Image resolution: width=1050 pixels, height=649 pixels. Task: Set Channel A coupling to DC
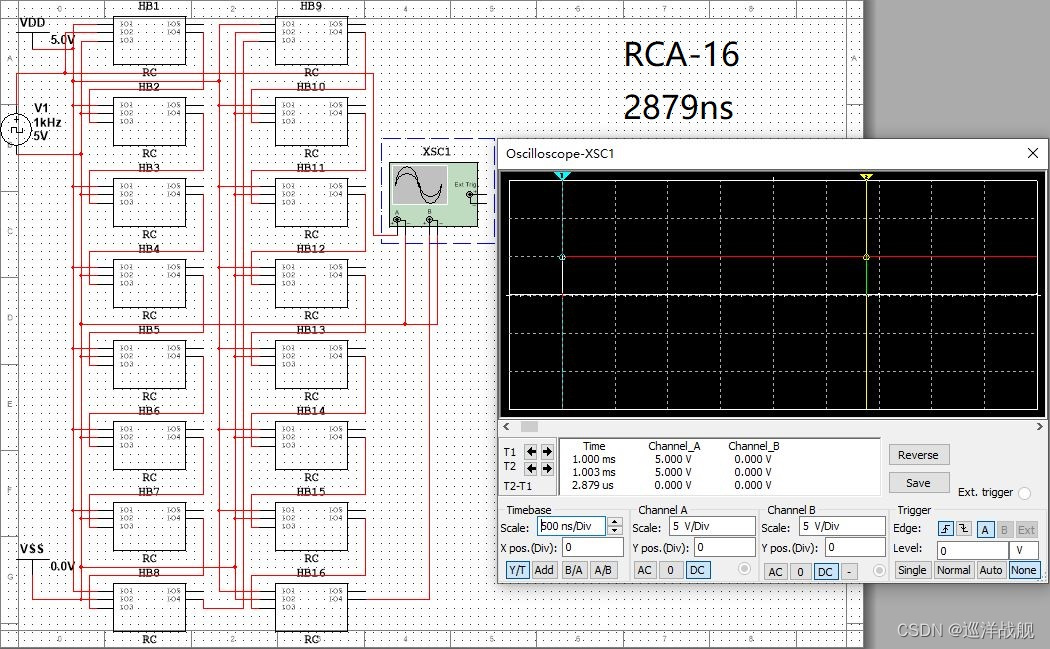click(x=696, y=571)
